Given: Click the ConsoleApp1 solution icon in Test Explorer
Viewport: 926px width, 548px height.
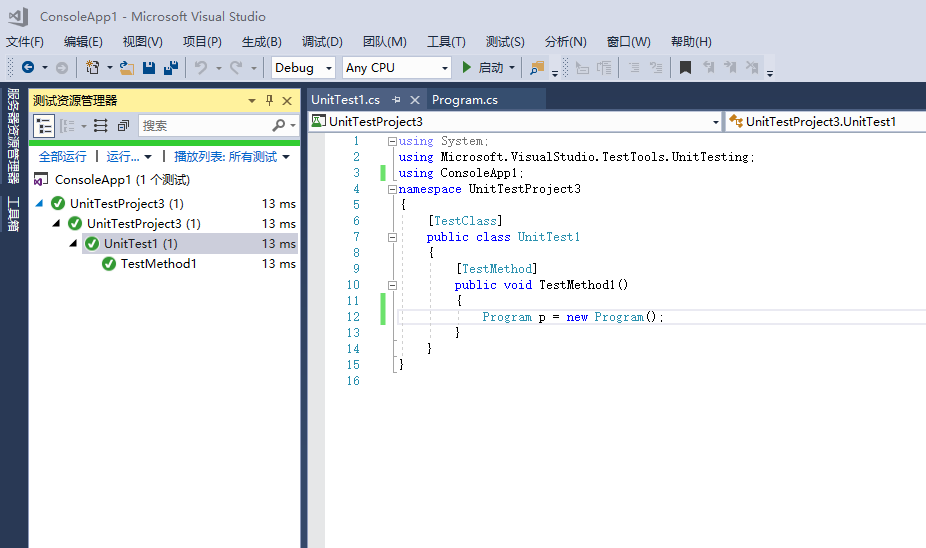Looking at the screenshot, I should coord(41,180).
